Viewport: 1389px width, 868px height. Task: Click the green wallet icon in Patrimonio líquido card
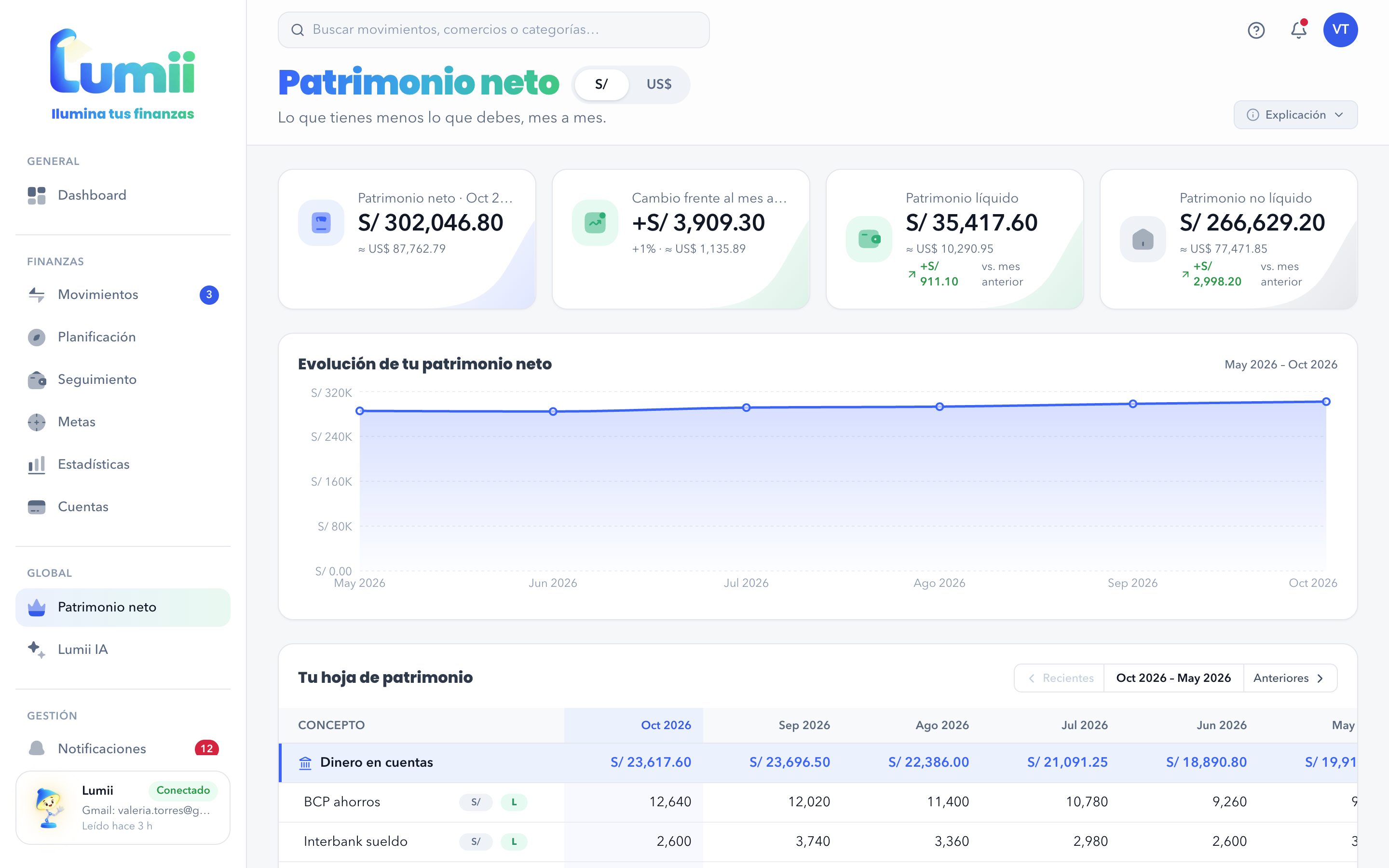coord(869,239)
